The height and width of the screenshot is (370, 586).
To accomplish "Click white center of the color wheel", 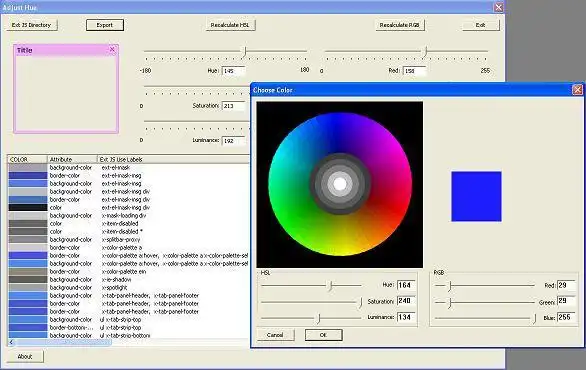I will pyautogui.click(x=340, y=184).
